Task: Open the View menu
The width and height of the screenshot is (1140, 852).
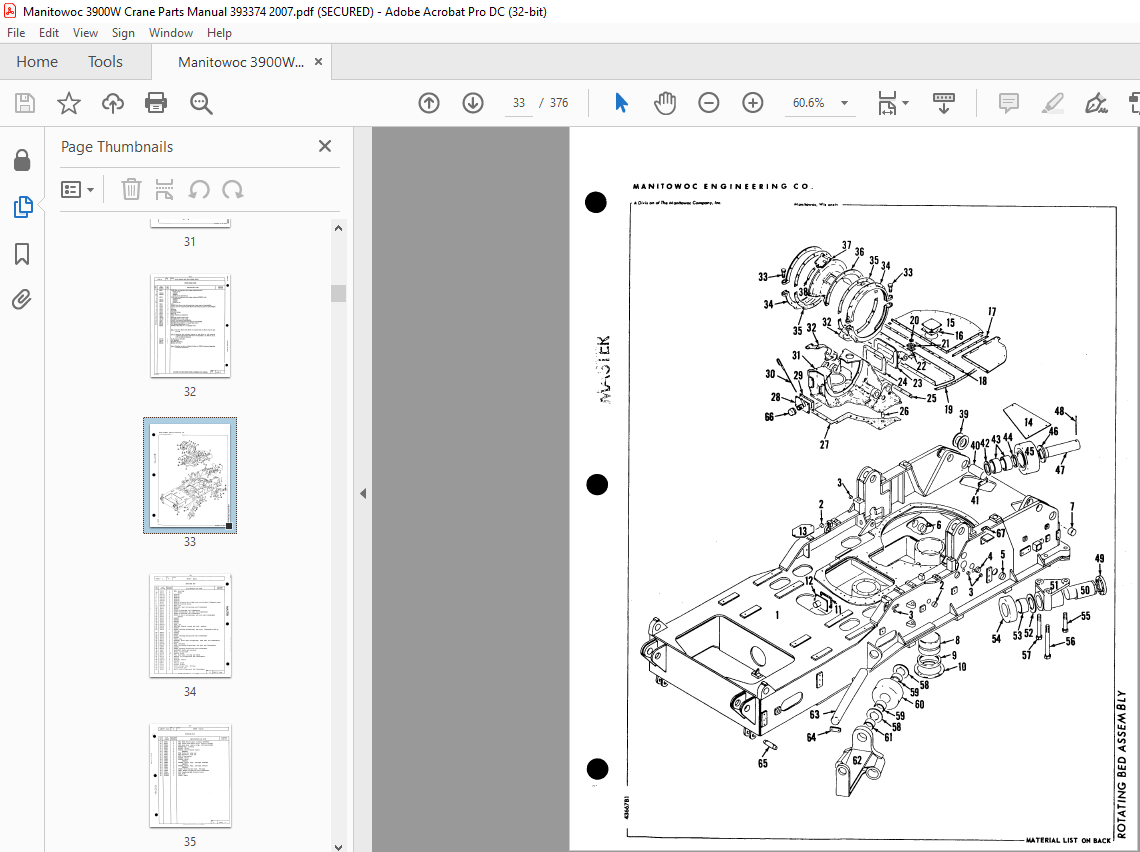Action: tap(85, 33)
